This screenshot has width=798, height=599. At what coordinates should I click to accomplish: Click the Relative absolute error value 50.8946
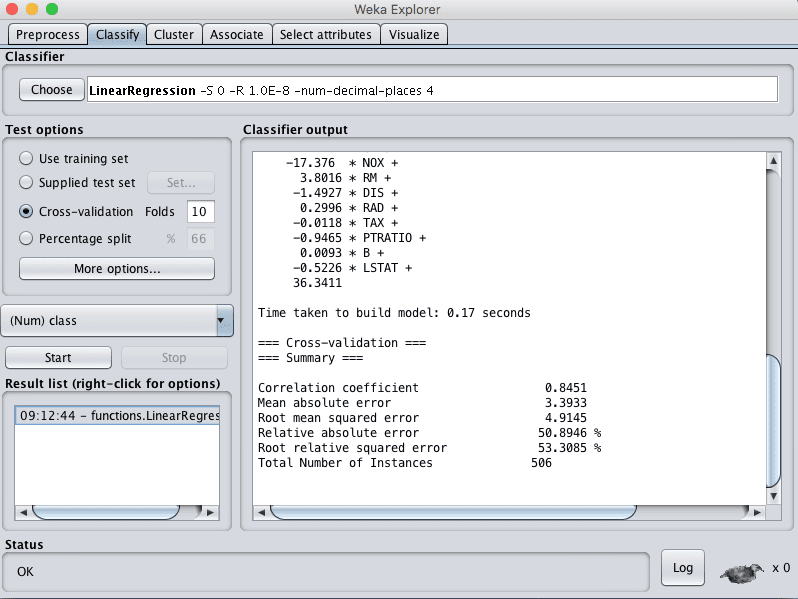(x=562, y=433)
